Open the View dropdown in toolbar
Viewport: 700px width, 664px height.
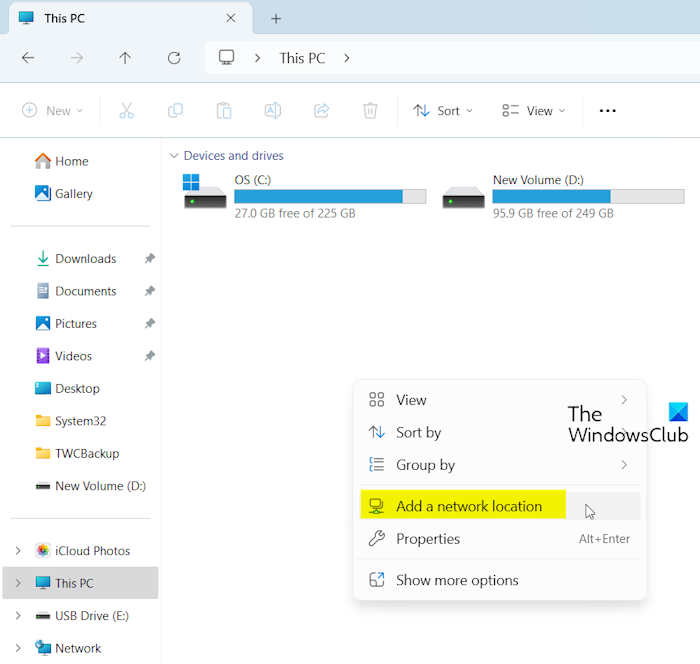tap(534, 111)
